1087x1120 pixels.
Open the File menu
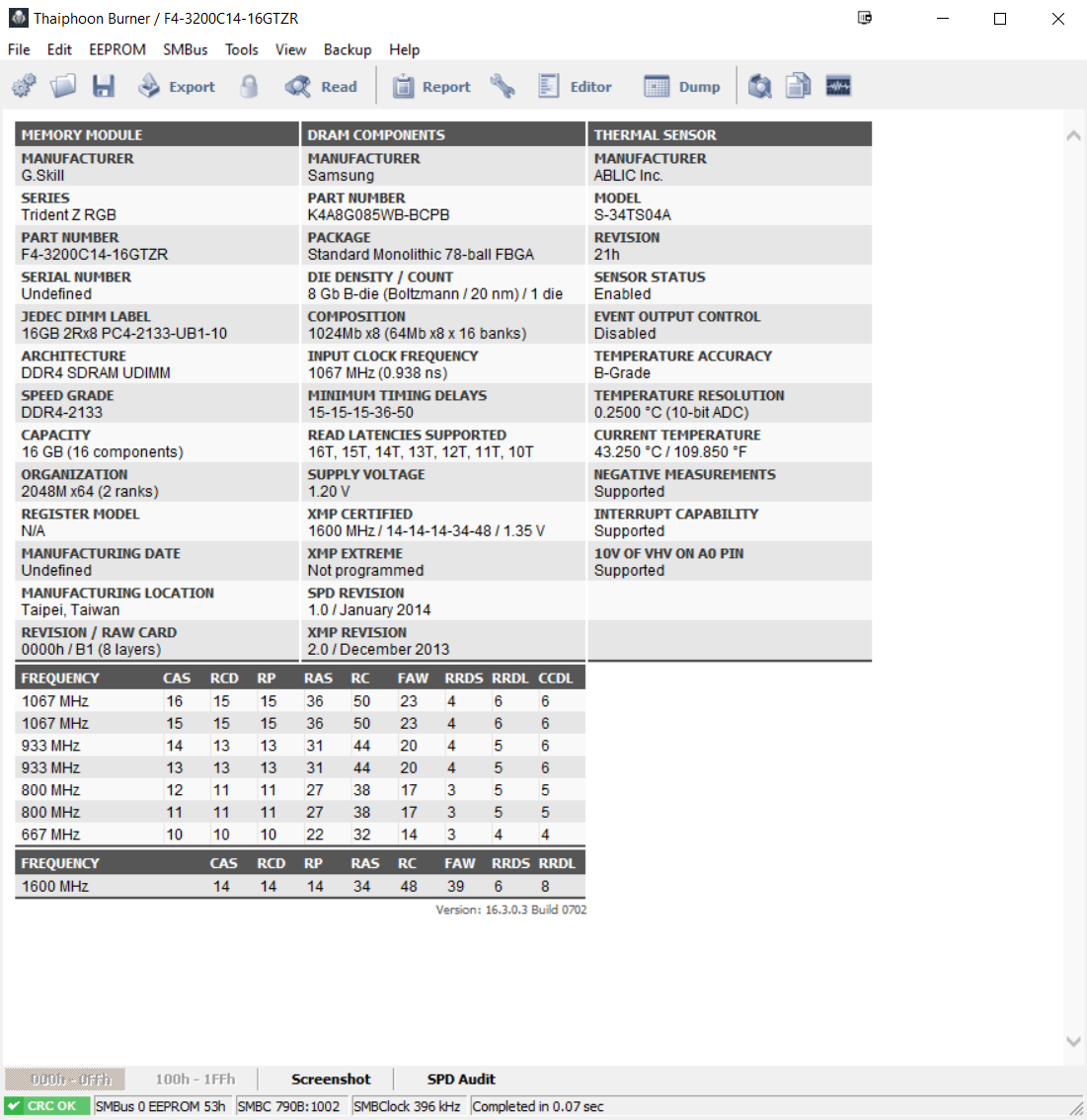coord(19,49)
